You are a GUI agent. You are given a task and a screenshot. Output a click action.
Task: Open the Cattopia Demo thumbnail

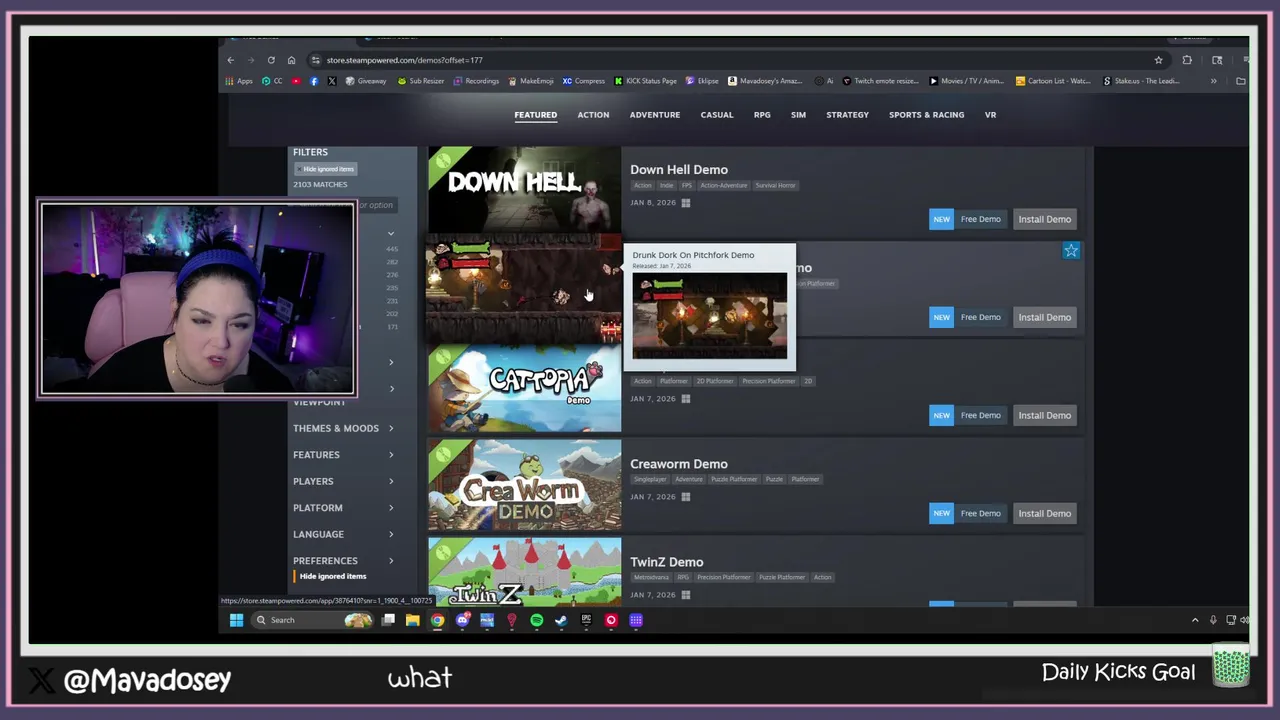point(524,388)
